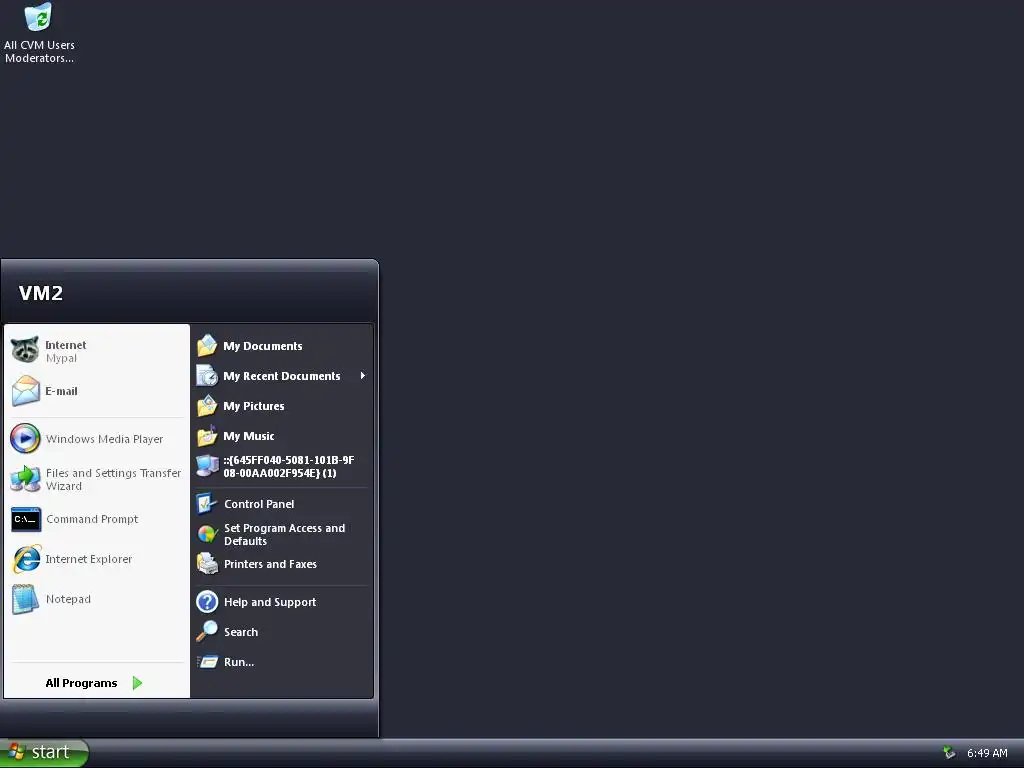1024x768 pixels.
Task: Click the My Documents folder icon
Action: click(207, 345)
